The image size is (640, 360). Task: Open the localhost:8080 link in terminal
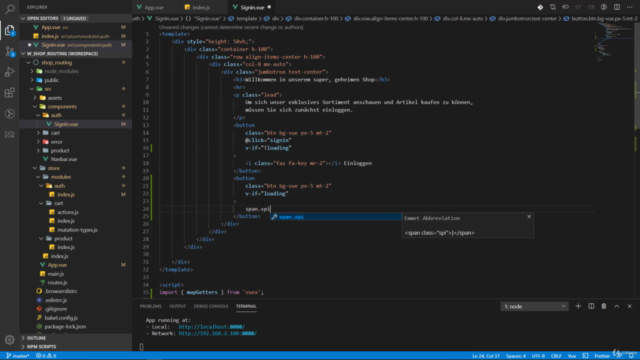[211, 327]
